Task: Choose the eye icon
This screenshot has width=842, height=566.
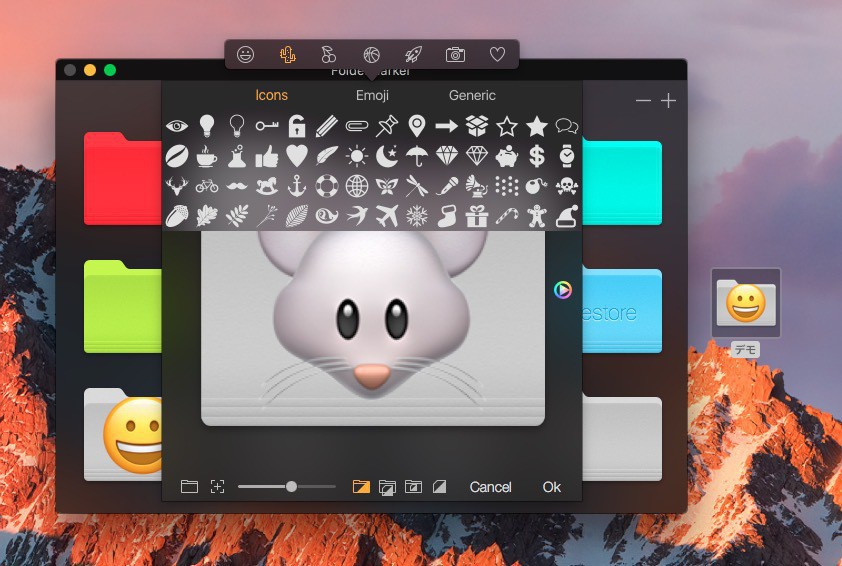Action: point(177,126)
